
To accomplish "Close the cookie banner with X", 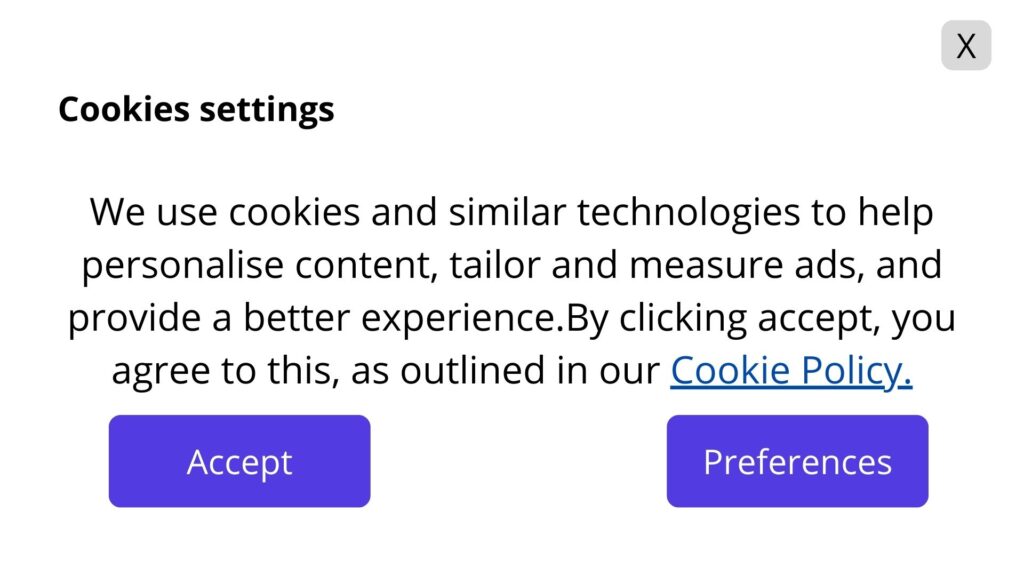I will (965, 46).
